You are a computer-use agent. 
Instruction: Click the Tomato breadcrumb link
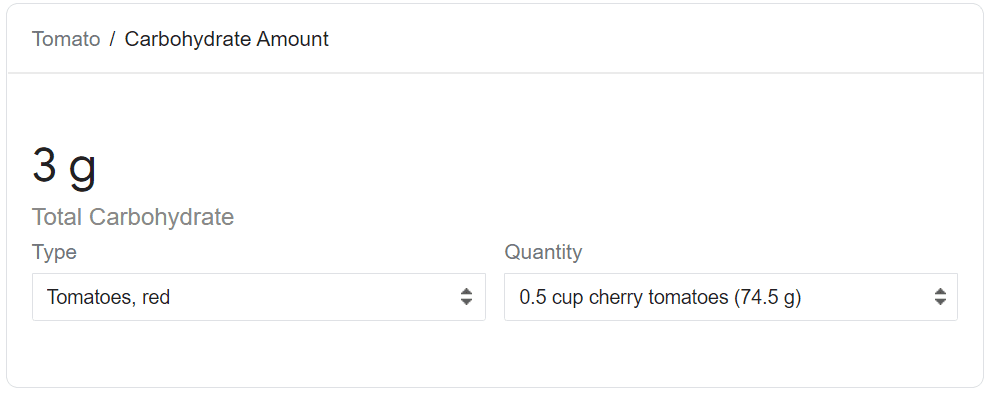pos(66,39)
